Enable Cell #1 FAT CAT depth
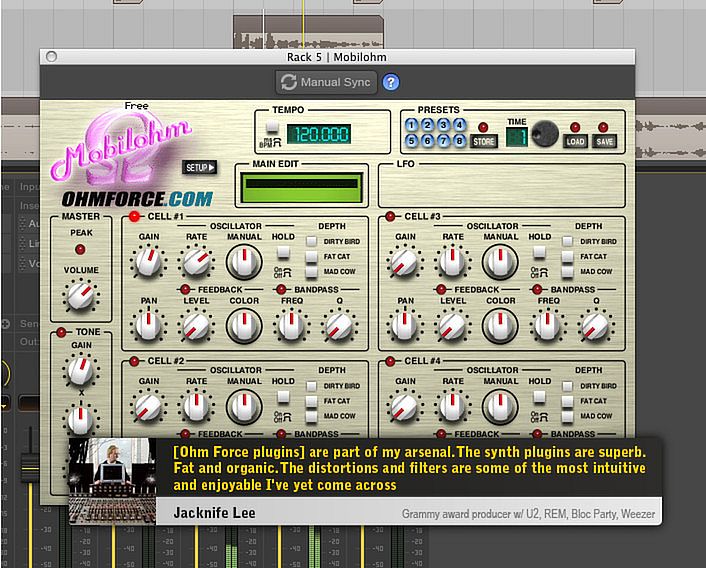The image size is (706, 568). [x=312, y=257]
